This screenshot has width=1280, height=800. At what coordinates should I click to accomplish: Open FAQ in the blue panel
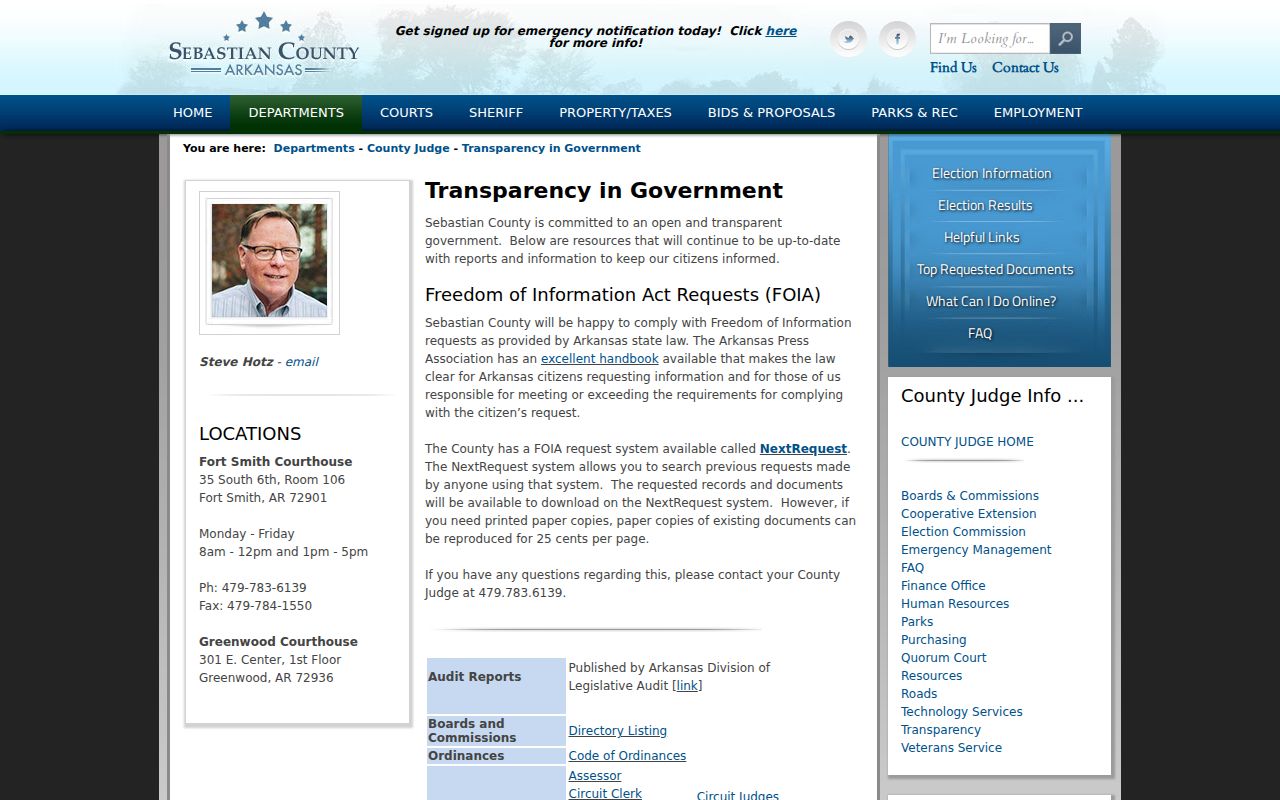pos(980,334)
